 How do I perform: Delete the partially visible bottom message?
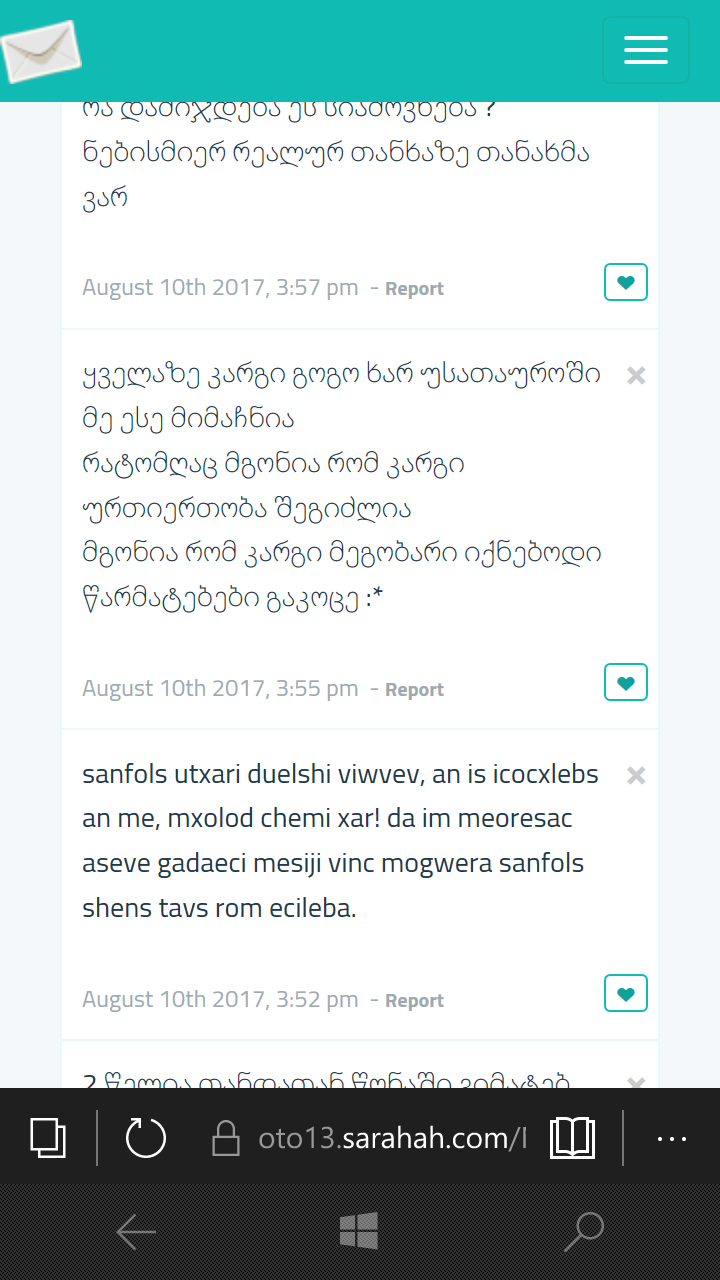(x=636, y=1081)
